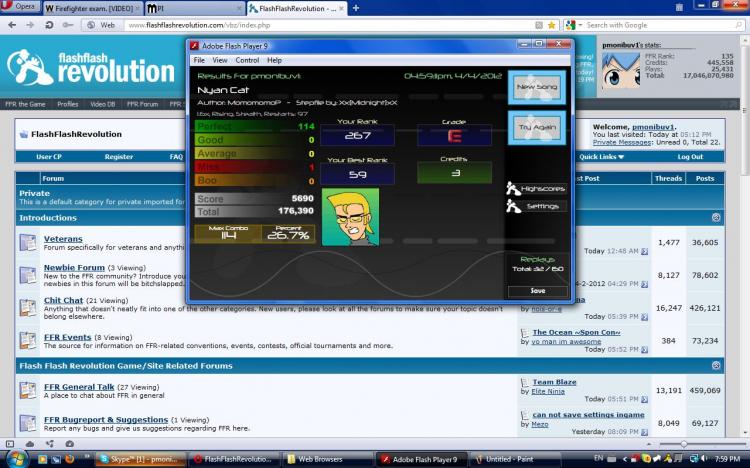Click the Opera Unite share icon in status bar
The image size is (750, 468).
pyautogui.click(x=50, y=444)
